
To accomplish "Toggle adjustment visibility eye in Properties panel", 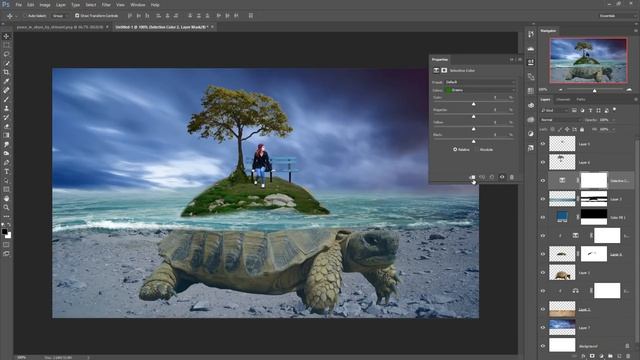I will coord(502,177).
